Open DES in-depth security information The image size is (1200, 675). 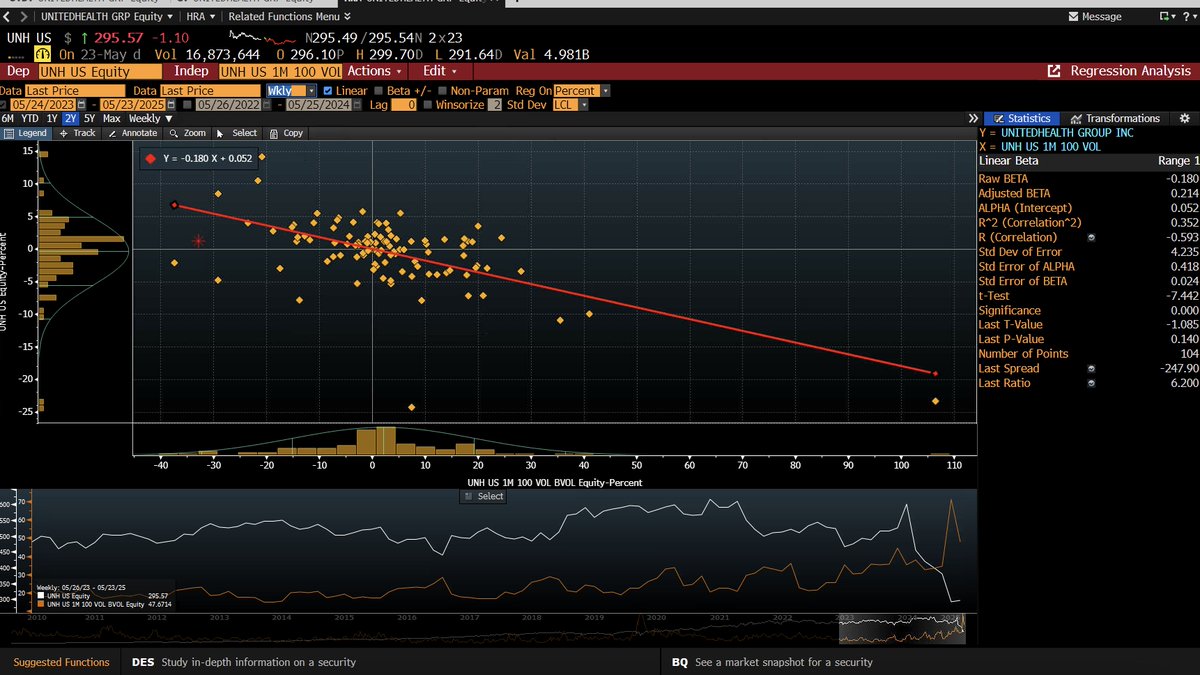pyautogui.click(x=244, y=662)
